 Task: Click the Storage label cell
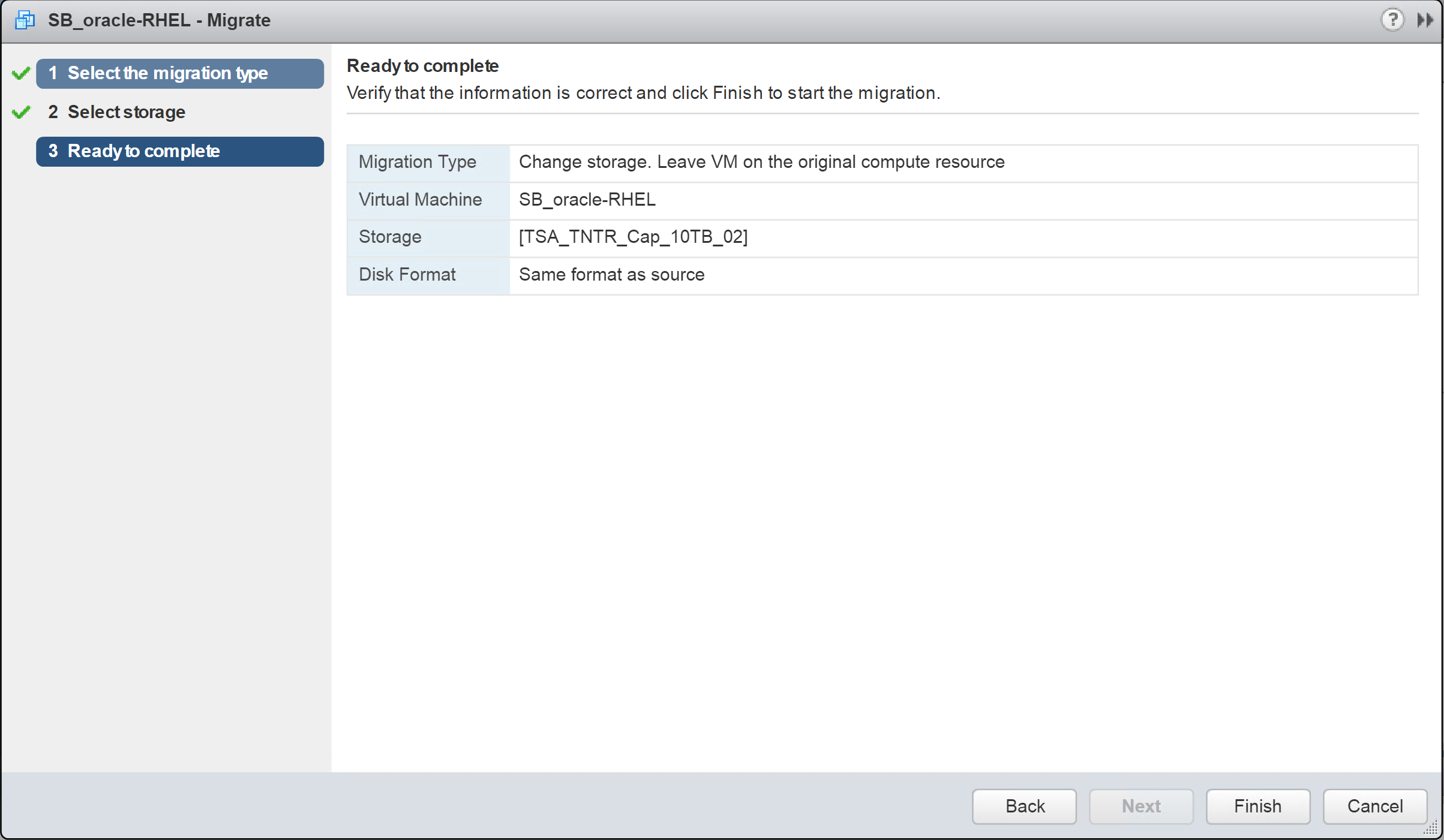click(x=390, y=237)
